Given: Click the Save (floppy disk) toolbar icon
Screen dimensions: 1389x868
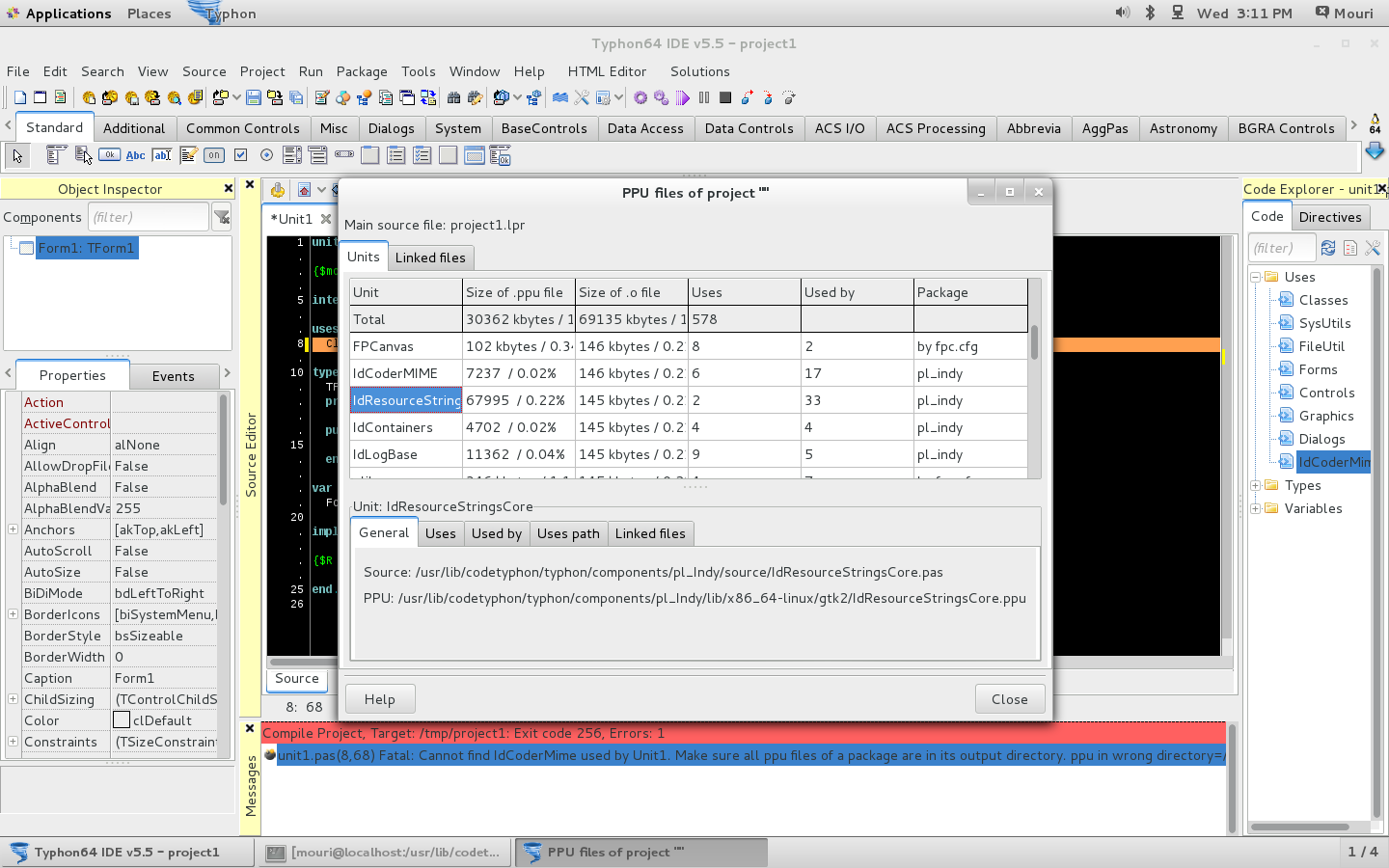Looking at the screenshot, I should coord(254,97).
